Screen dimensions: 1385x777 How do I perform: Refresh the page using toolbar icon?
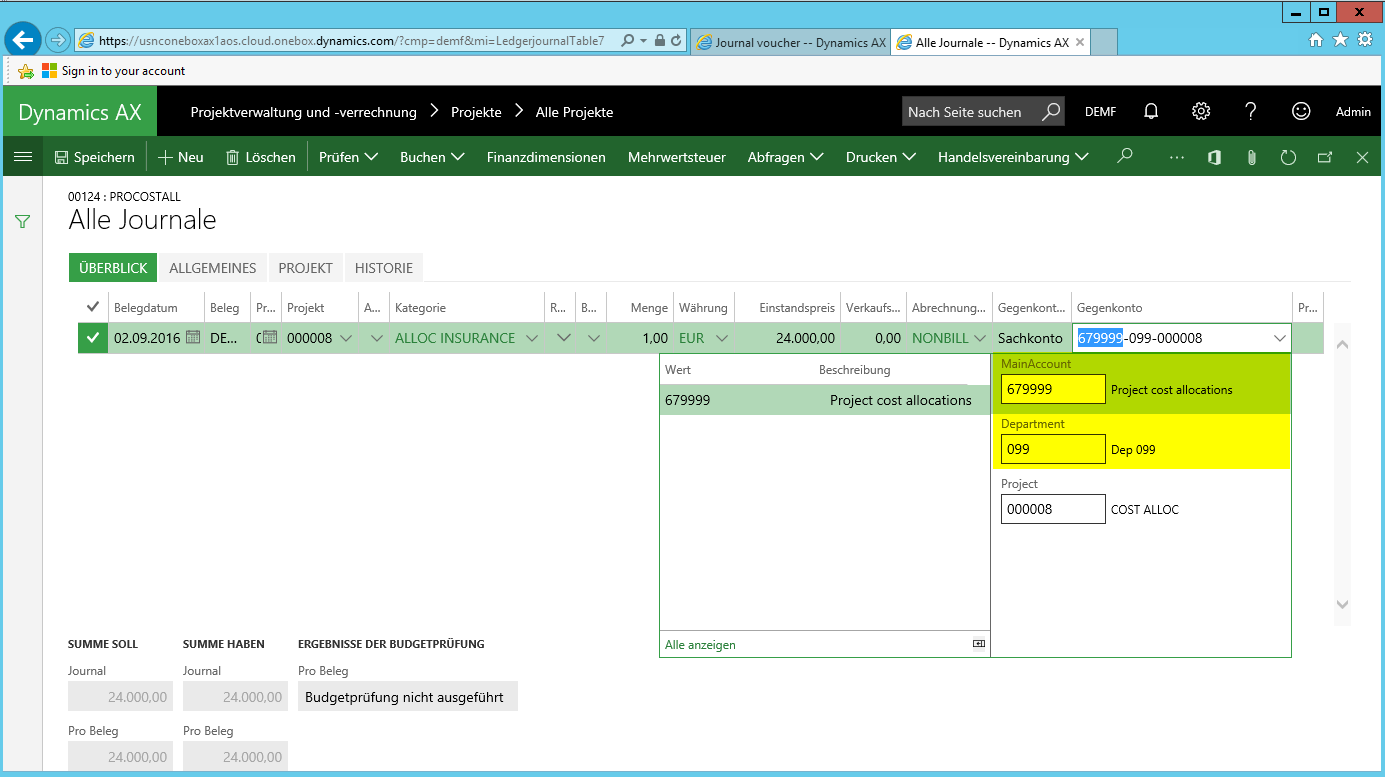point(1288,157)
